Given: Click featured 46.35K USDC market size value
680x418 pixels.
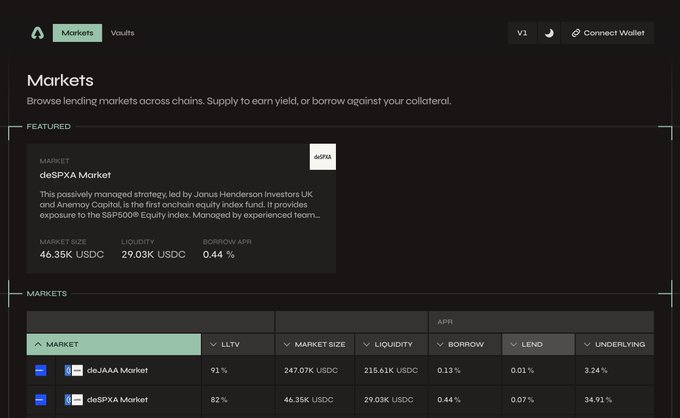Looking at the screenshot, I should [72, 255].
